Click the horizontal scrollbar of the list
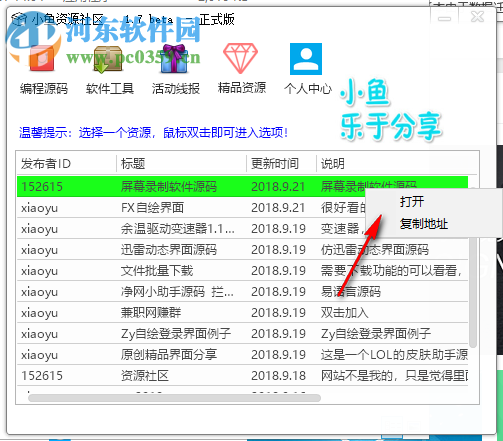The image size is (503, 441). pos(174,398)
